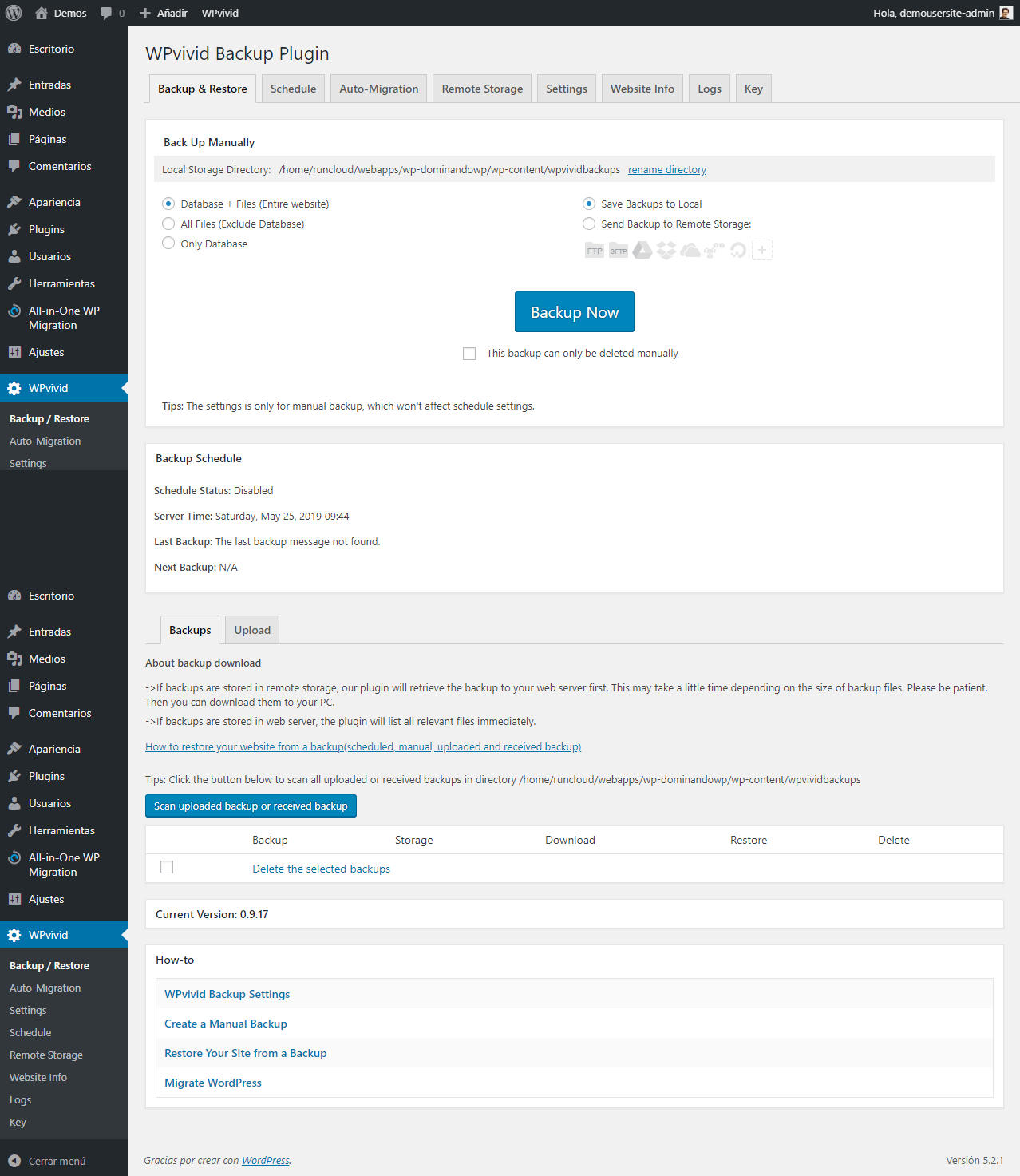Viewport: 1020px width, 1176px height.
Task: Click the Storage column header
Action: pos(414,840)
